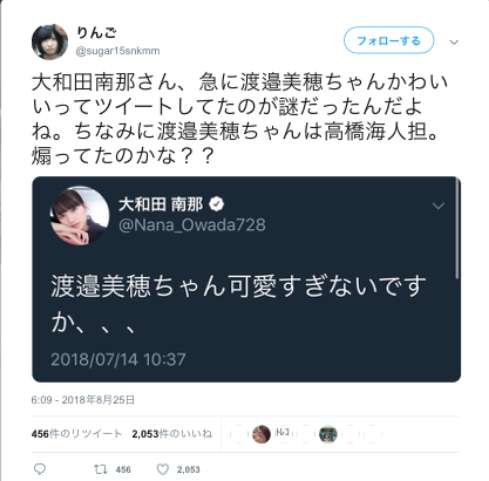Image resolution: width=489 pixels, height=481 pixels.
Task: Open the quoted screenshot image of 渡邉美穂ちゃん tweet
Action: 246,279
